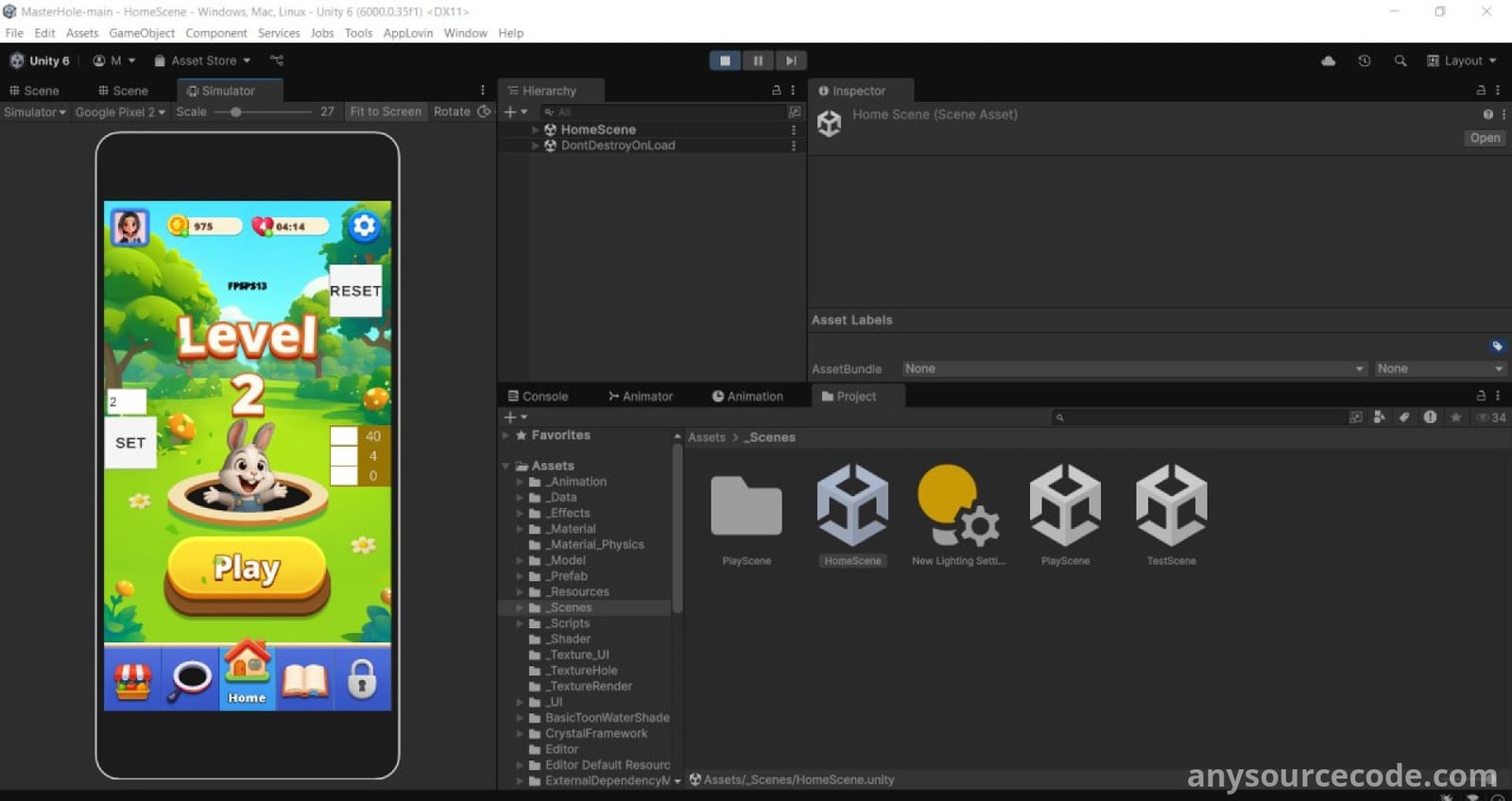
Task: Open Hierarchy scene search picker icon
Action: tap(795, 111)
